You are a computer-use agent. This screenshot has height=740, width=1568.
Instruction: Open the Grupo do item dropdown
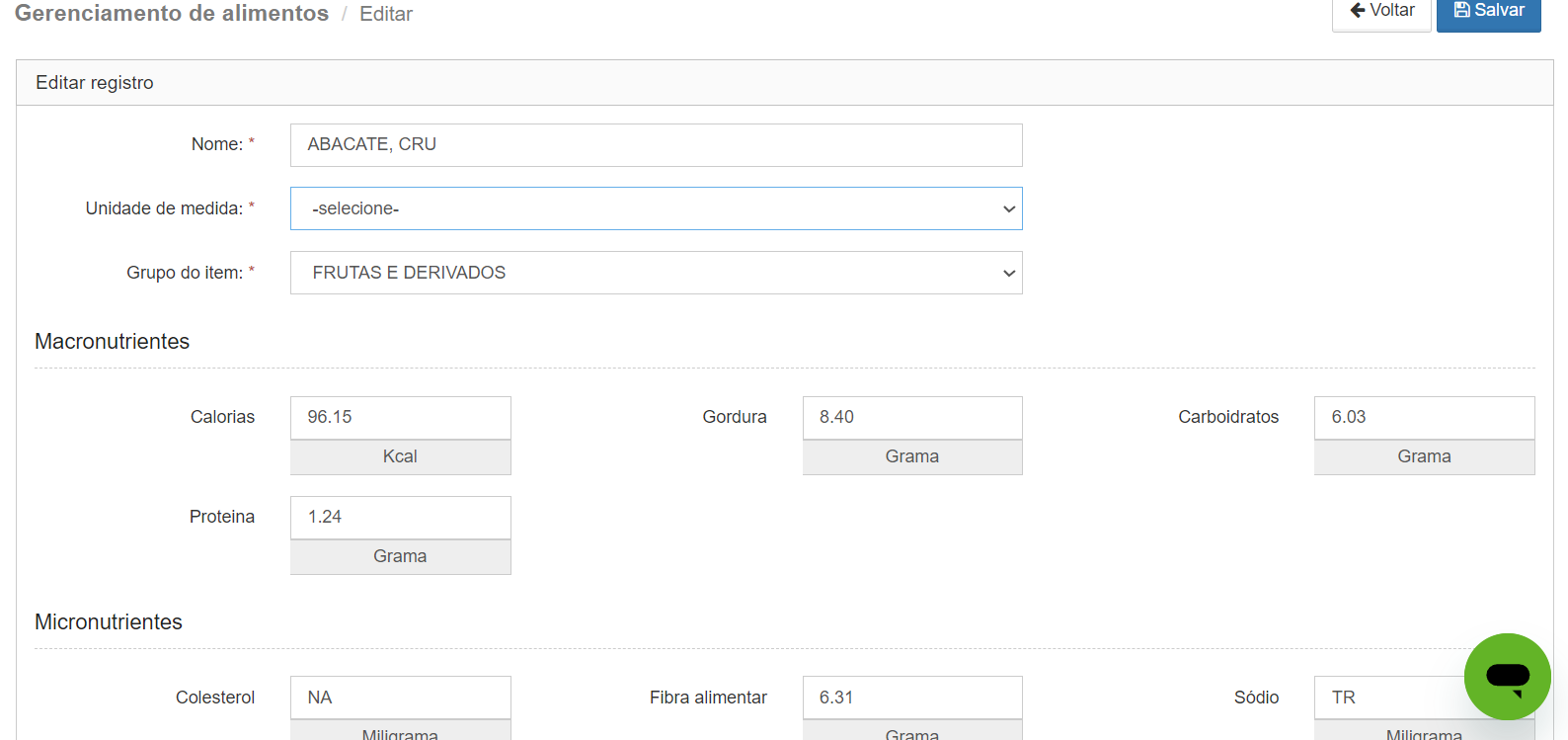coord(656,273)
